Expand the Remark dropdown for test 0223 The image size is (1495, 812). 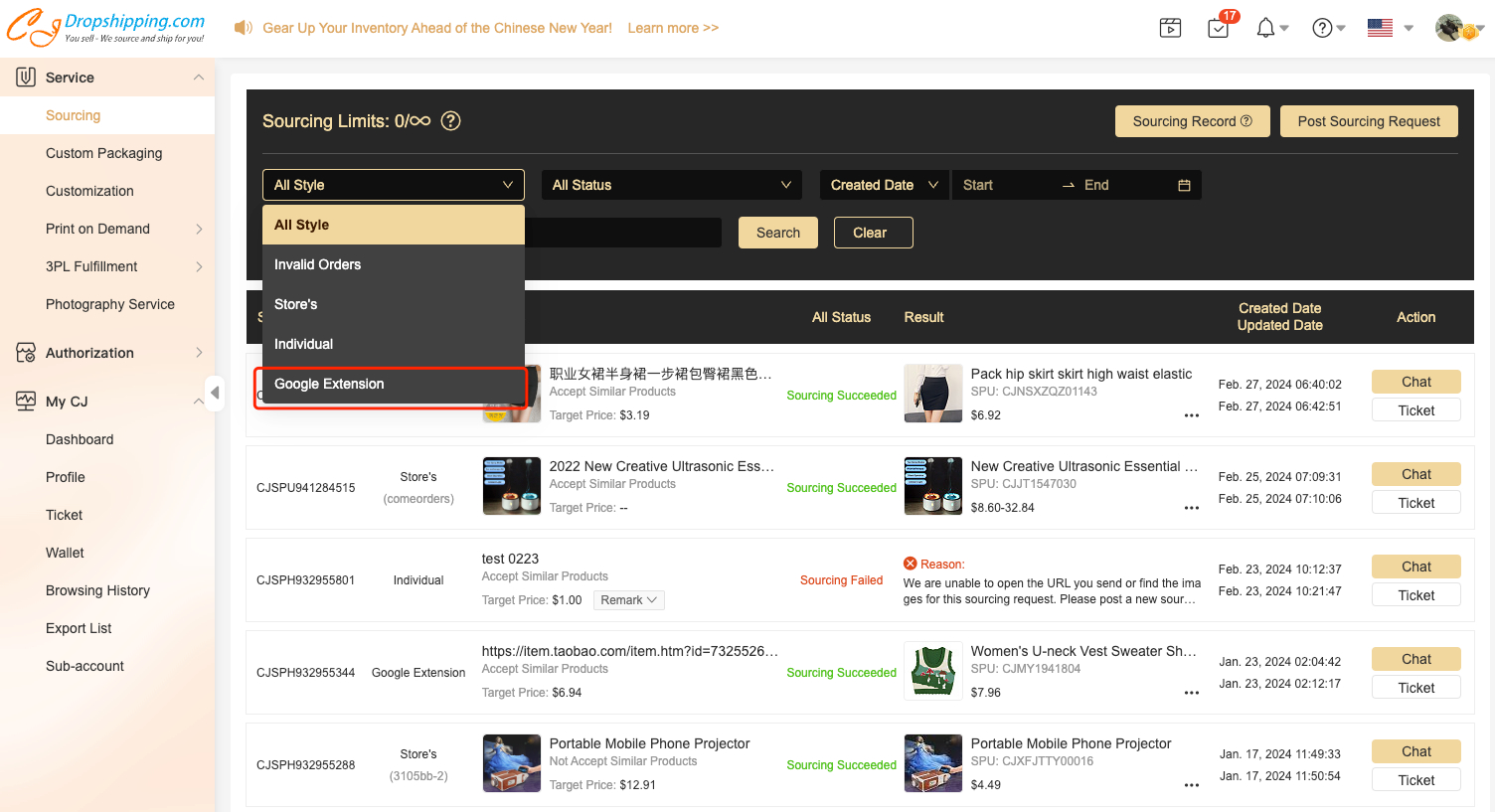point(628,600)
